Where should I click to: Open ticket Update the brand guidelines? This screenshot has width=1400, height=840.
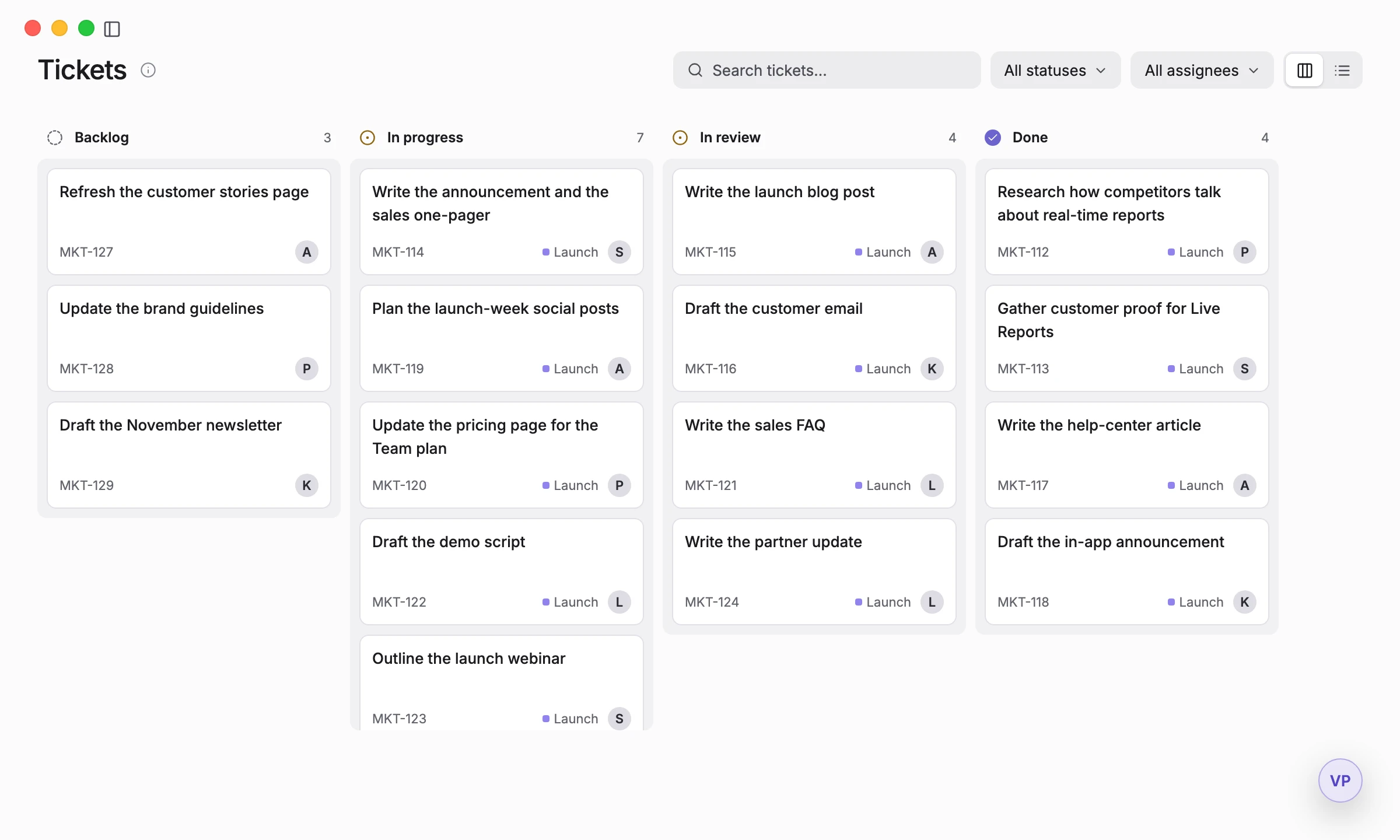(189, 338)
